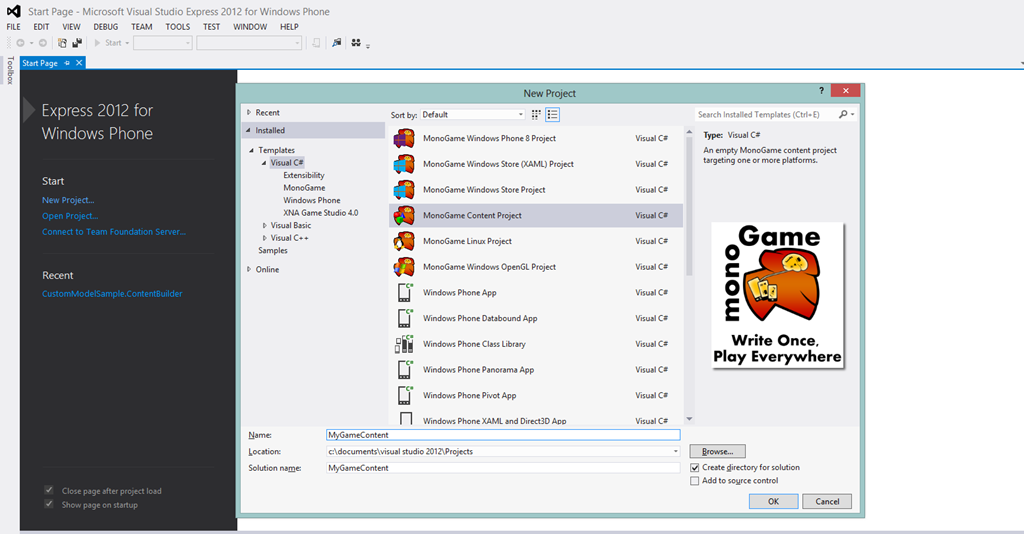Image resolution: width=1024 pixels, height=534 pixels.
Task: Expand the Recent tree node
Action: [x=249, y=112]
